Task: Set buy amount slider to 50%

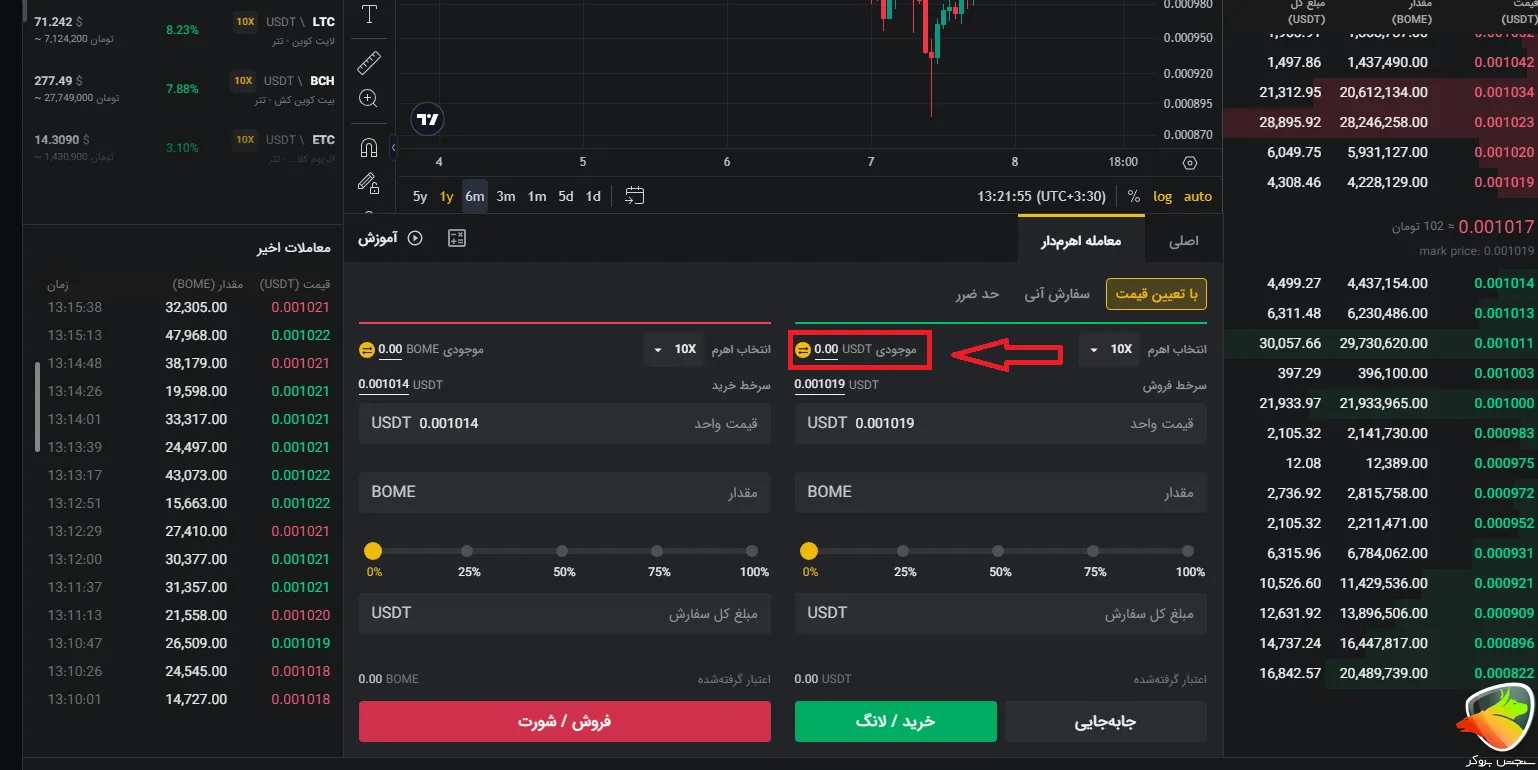Action: (x=1000, y=551)
